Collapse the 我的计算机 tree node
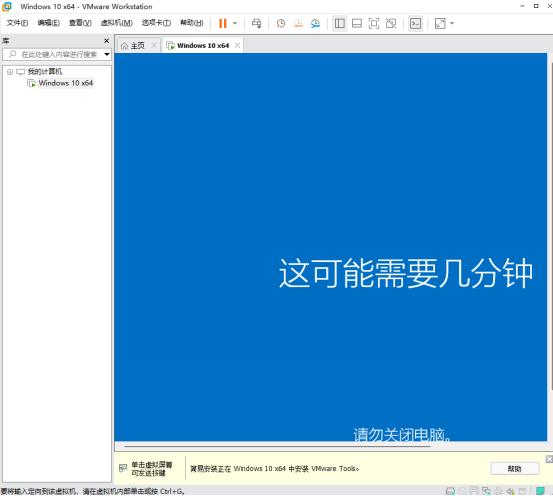 tap(10, 72)
